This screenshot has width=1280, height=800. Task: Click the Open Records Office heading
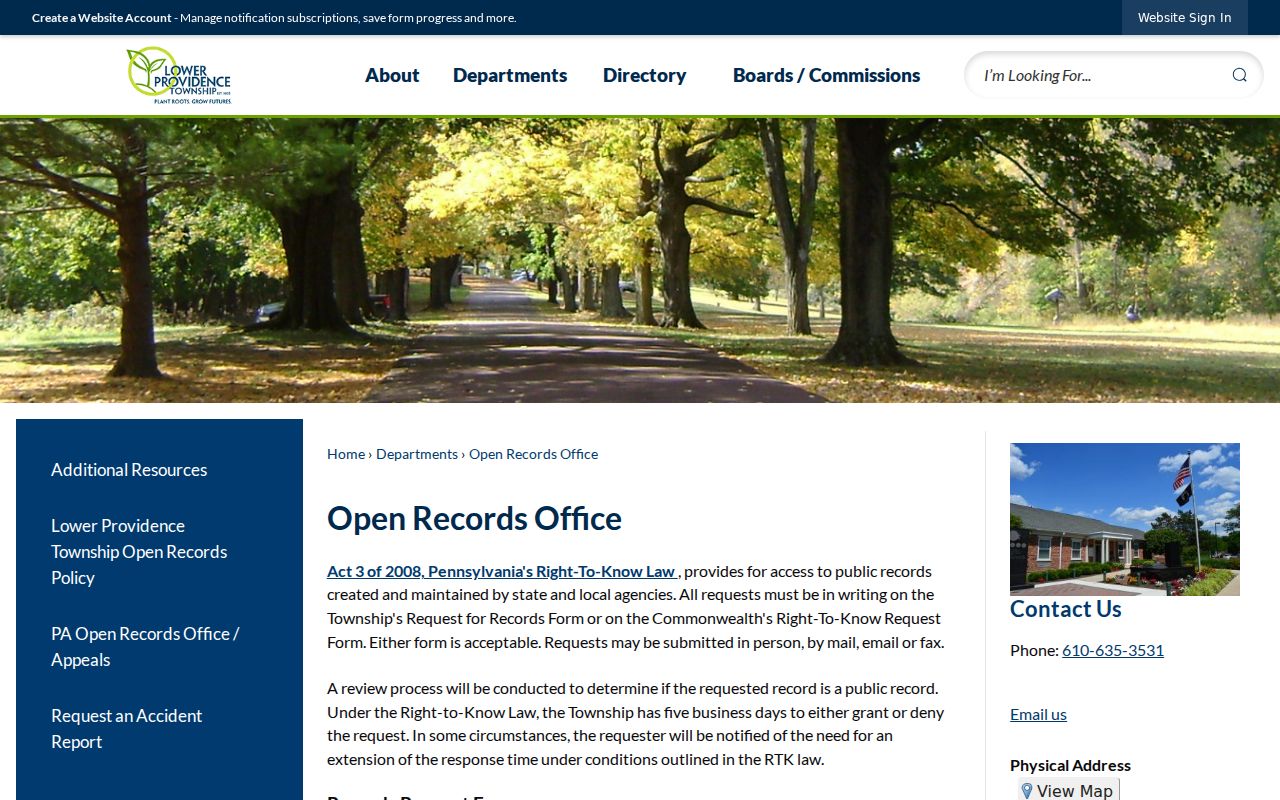[x=474, y=518]
